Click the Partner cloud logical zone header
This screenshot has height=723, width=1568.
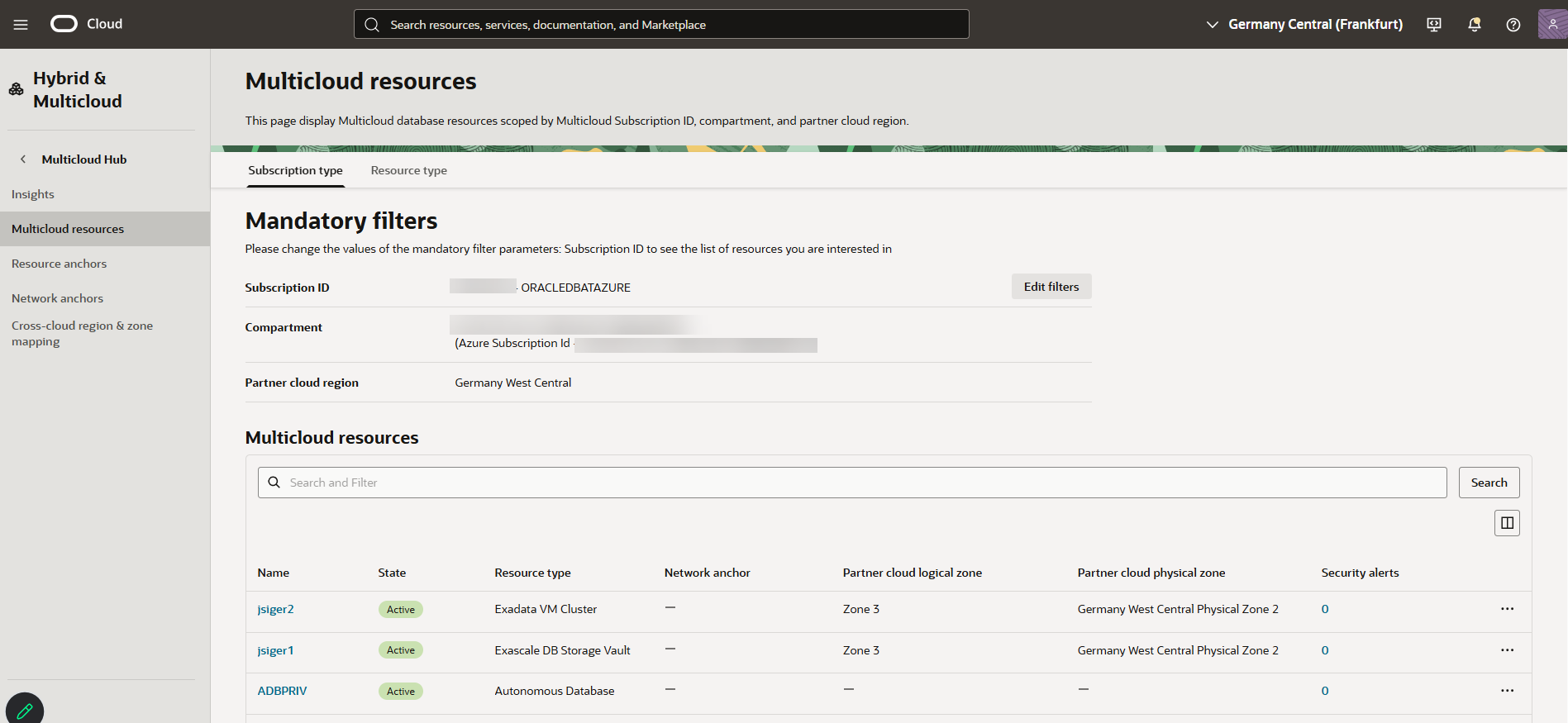pos(913,573)
